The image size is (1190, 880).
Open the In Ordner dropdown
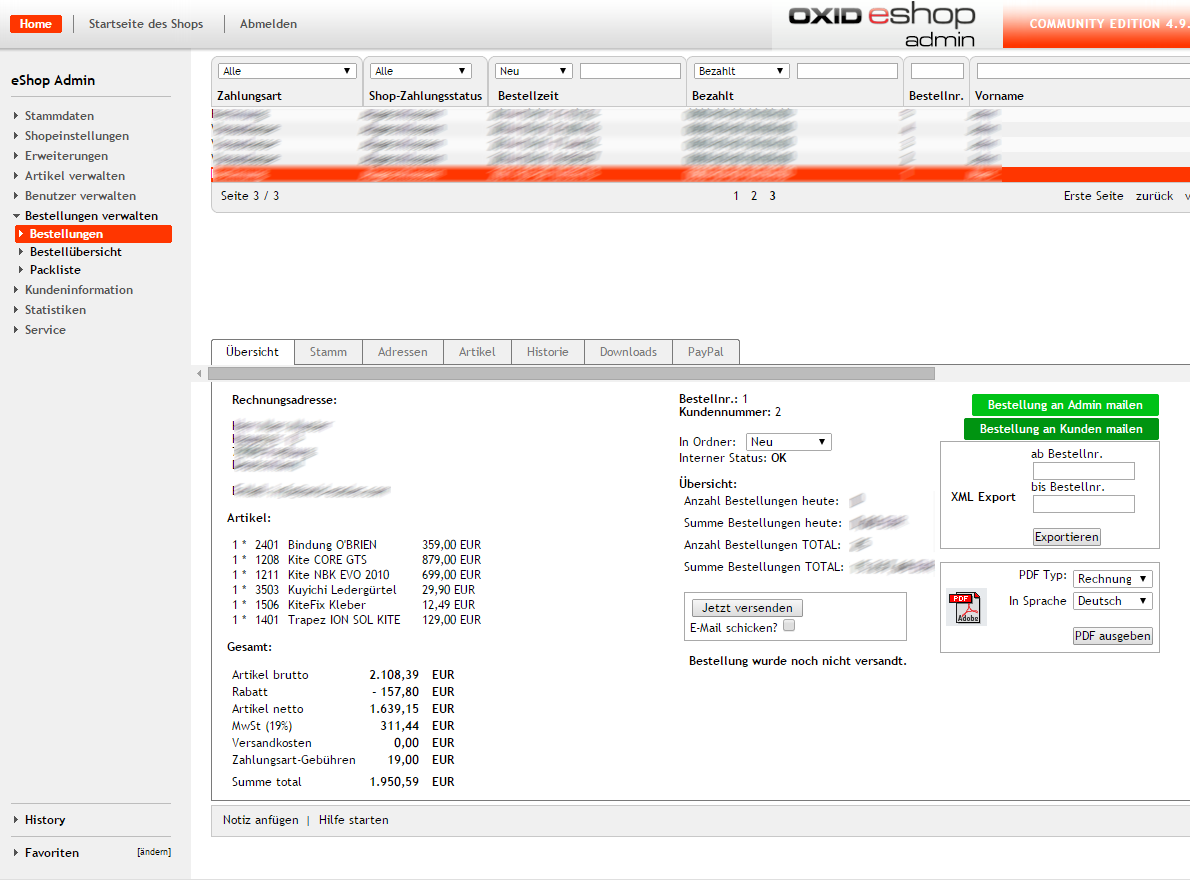(x=789, y=442)
